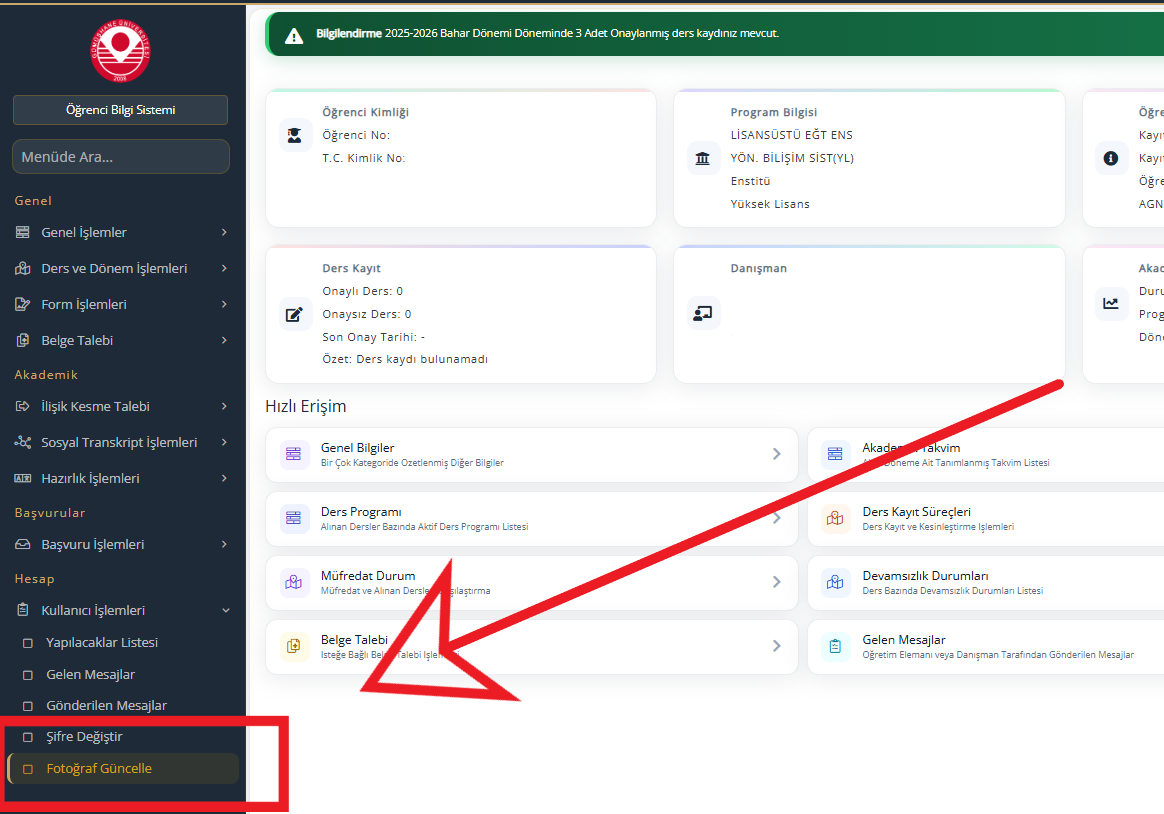1164x814 pixels.
Task: Expand Ders ve Dönem İşlemleri chevron
Action: 224,268
